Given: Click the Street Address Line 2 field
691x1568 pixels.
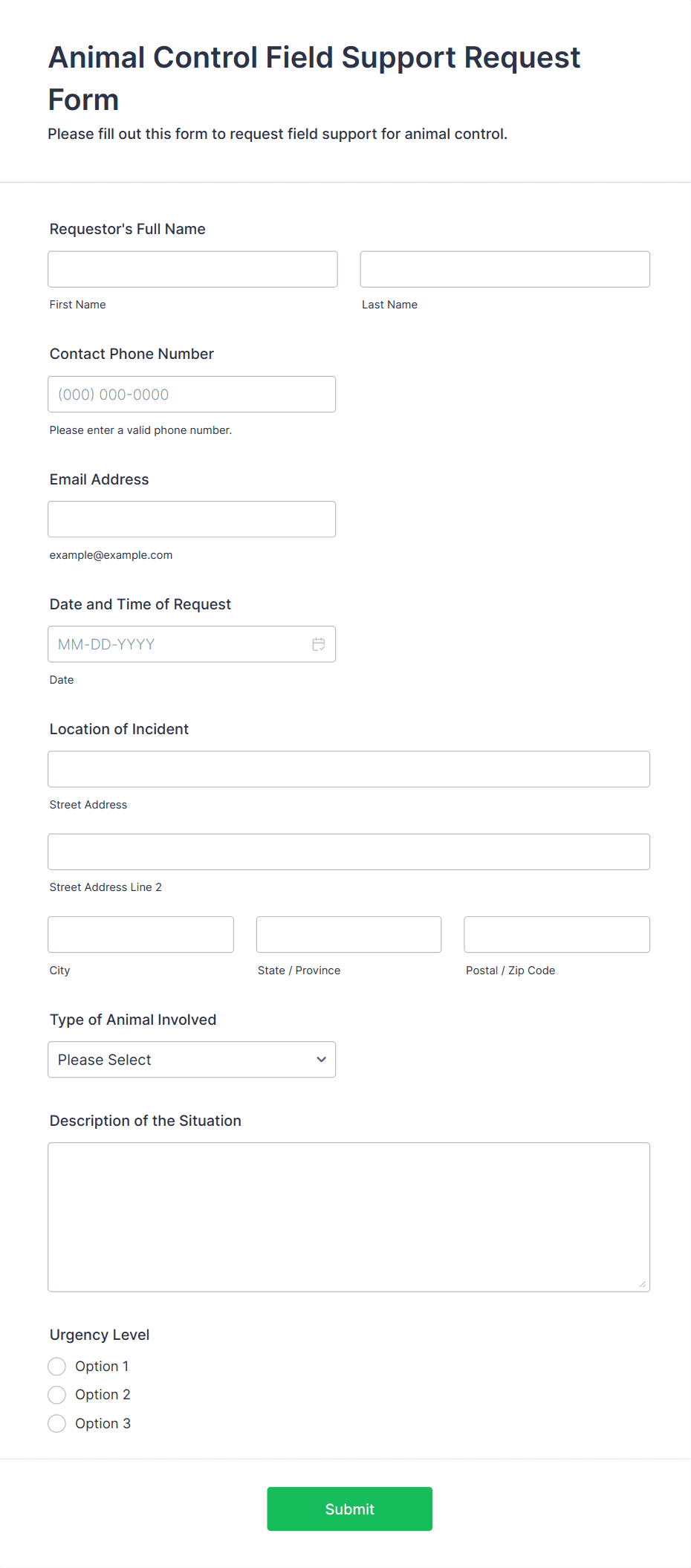Looking at the screenshot, I should point(348,852).
